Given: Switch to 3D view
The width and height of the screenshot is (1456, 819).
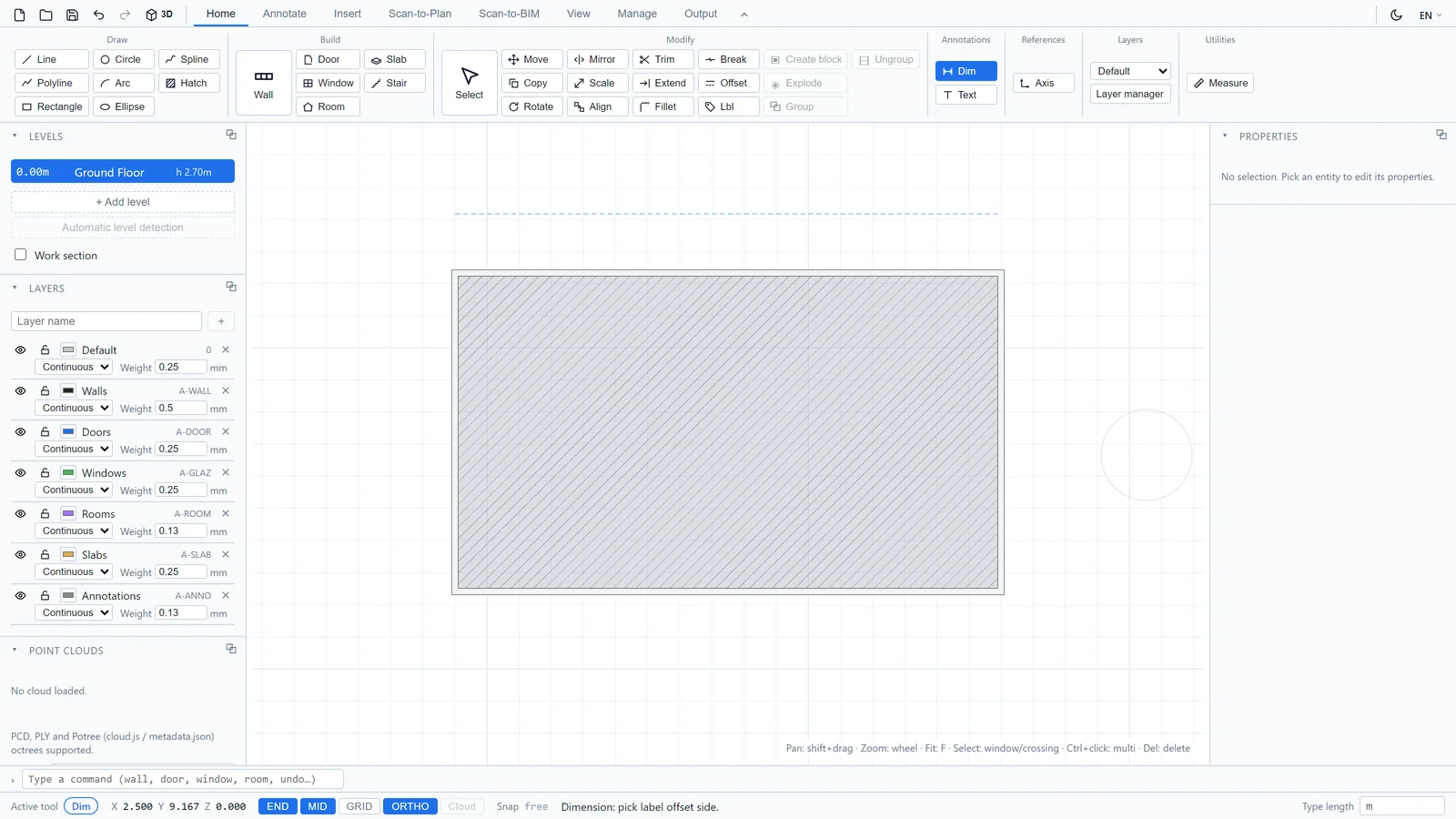Looking at the screenshot, I should point(159,15).
